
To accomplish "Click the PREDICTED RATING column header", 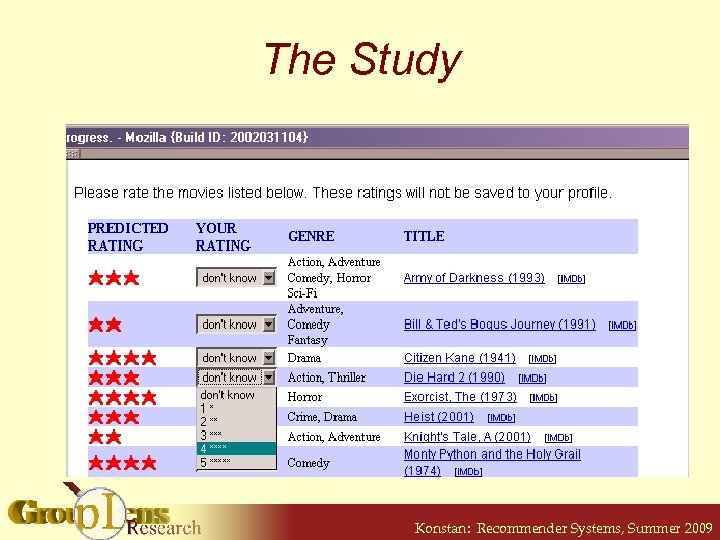I will tap(128, 236).
